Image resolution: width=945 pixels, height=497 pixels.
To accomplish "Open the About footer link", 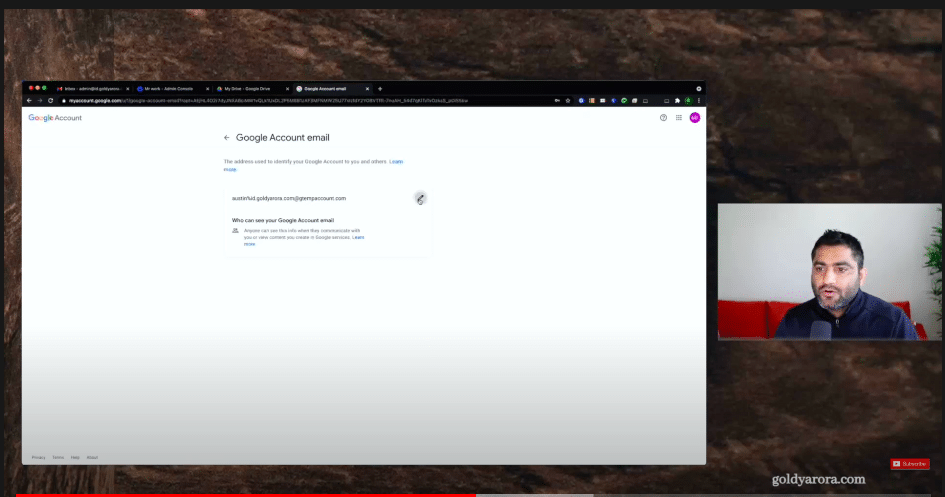I will pos(92,457).
